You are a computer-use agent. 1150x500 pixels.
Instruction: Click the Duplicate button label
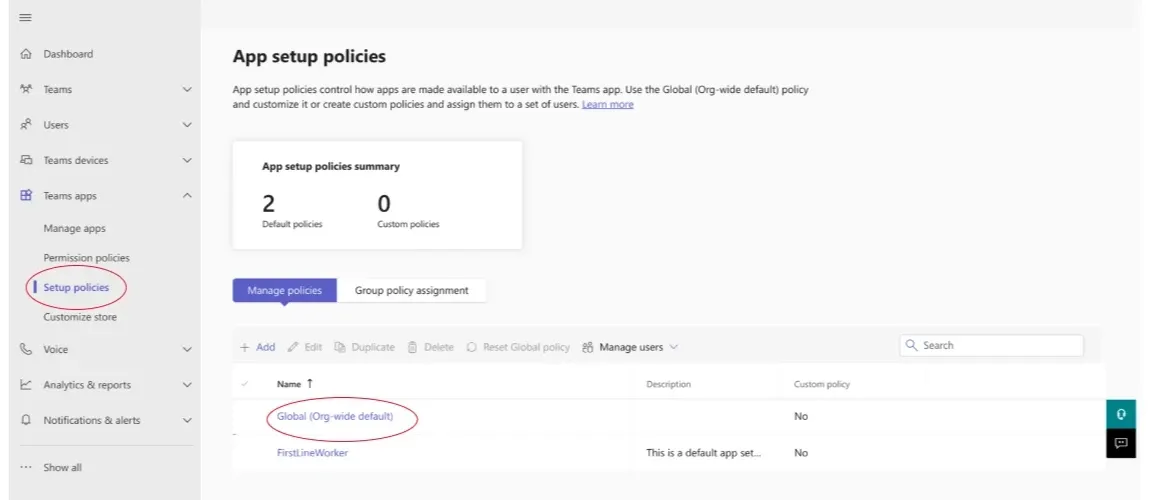373,348
